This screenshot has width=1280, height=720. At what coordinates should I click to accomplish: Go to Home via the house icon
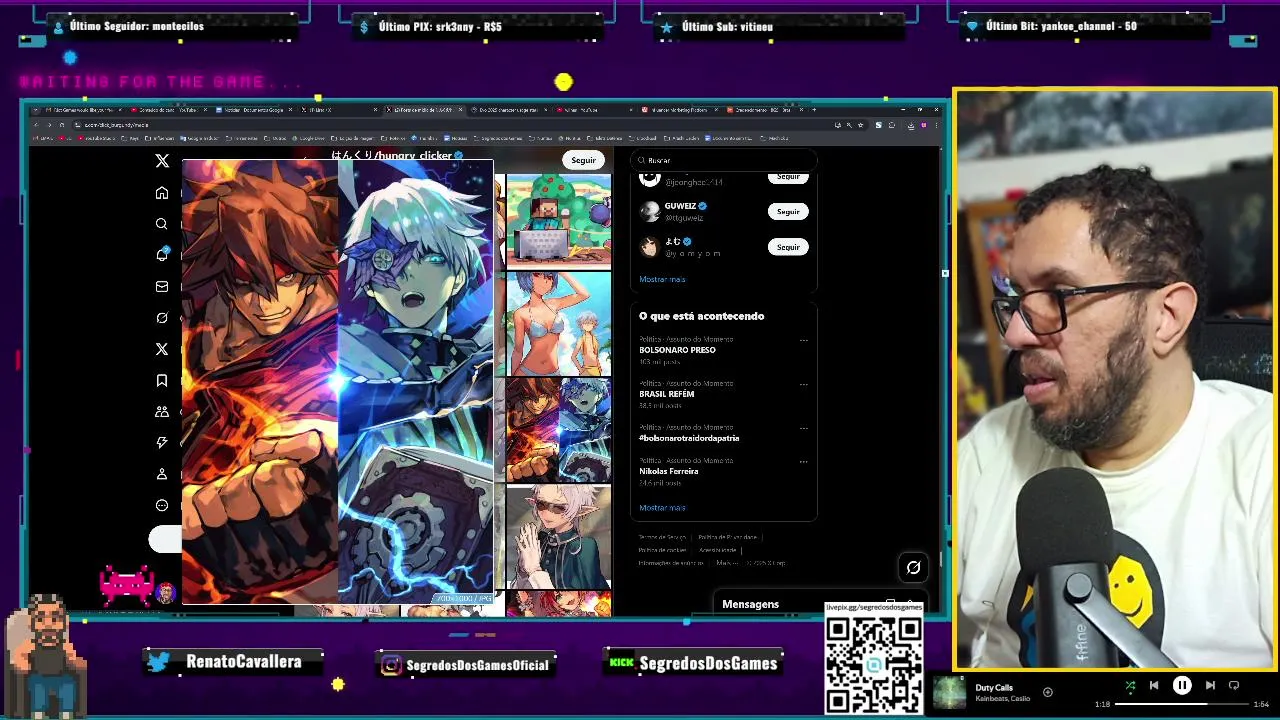coord(162,193)
